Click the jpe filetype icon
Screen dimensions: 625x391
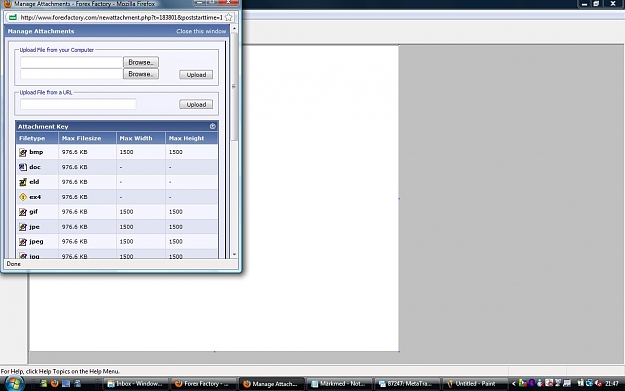(x=23, y=227)
